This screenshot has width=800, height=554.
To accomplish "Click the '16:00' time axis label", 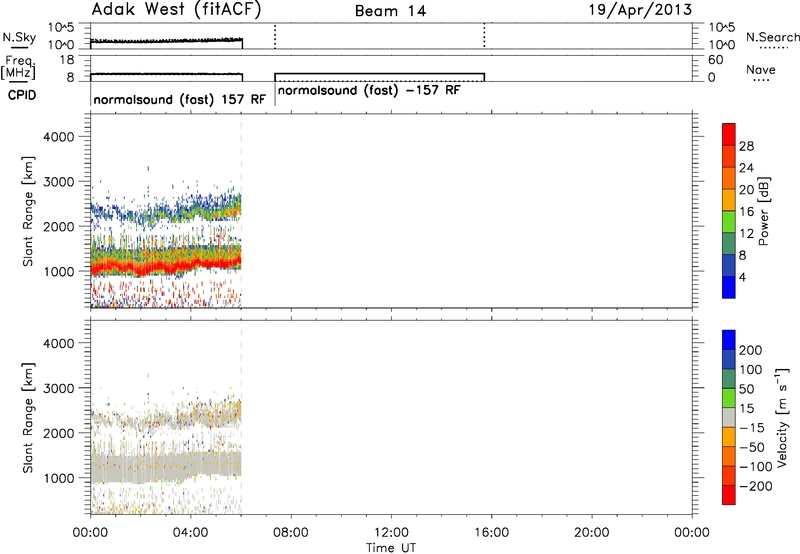I will coord(491,533).
